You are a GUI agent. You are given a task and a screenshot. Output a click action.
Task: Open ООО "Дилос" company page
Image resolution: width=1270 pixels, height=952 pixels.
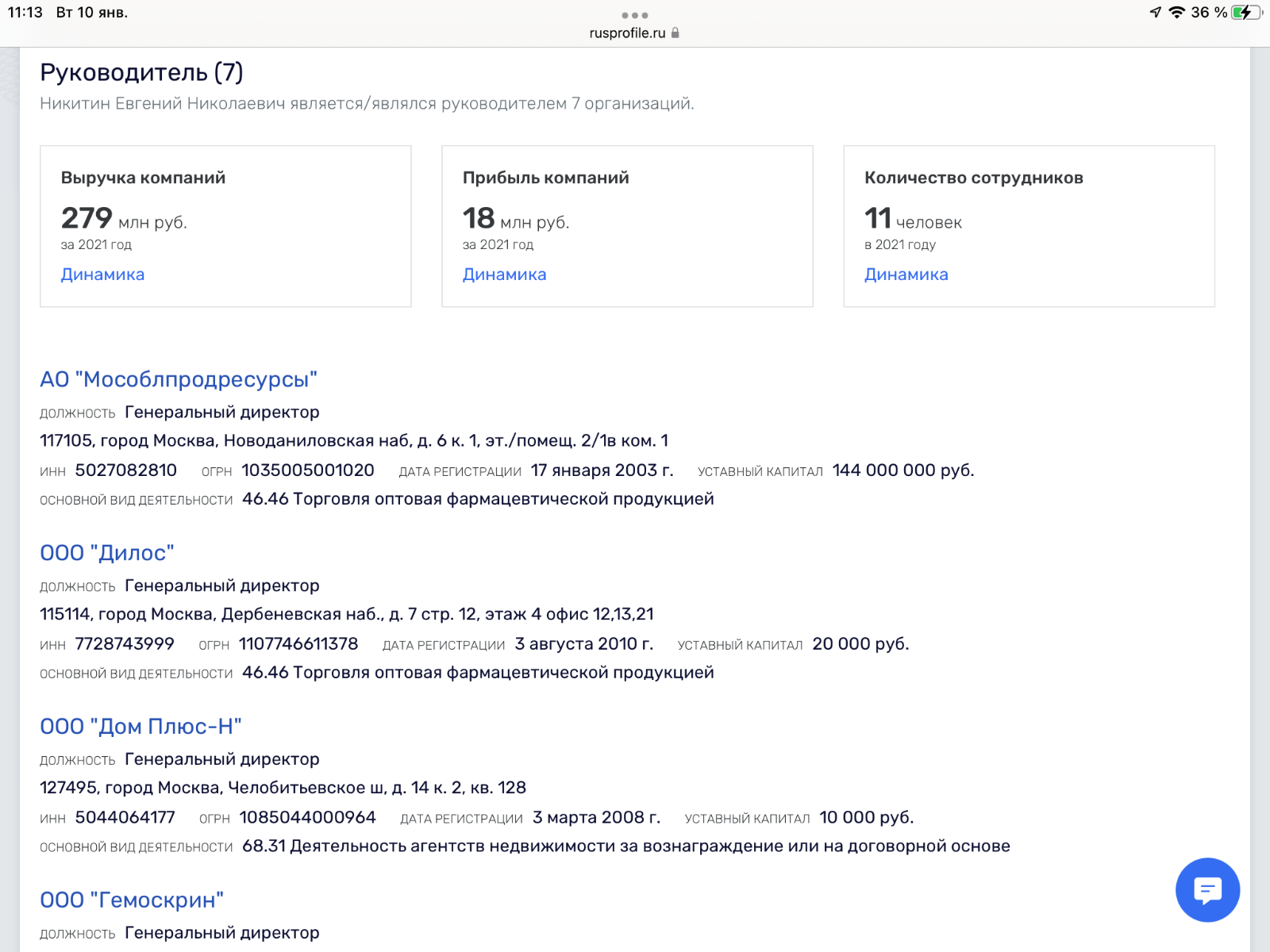[x=107, y=553]
